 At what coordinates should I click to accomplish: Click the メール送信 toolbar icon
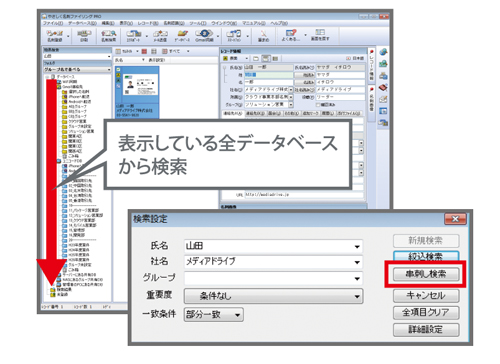[160, 36]
